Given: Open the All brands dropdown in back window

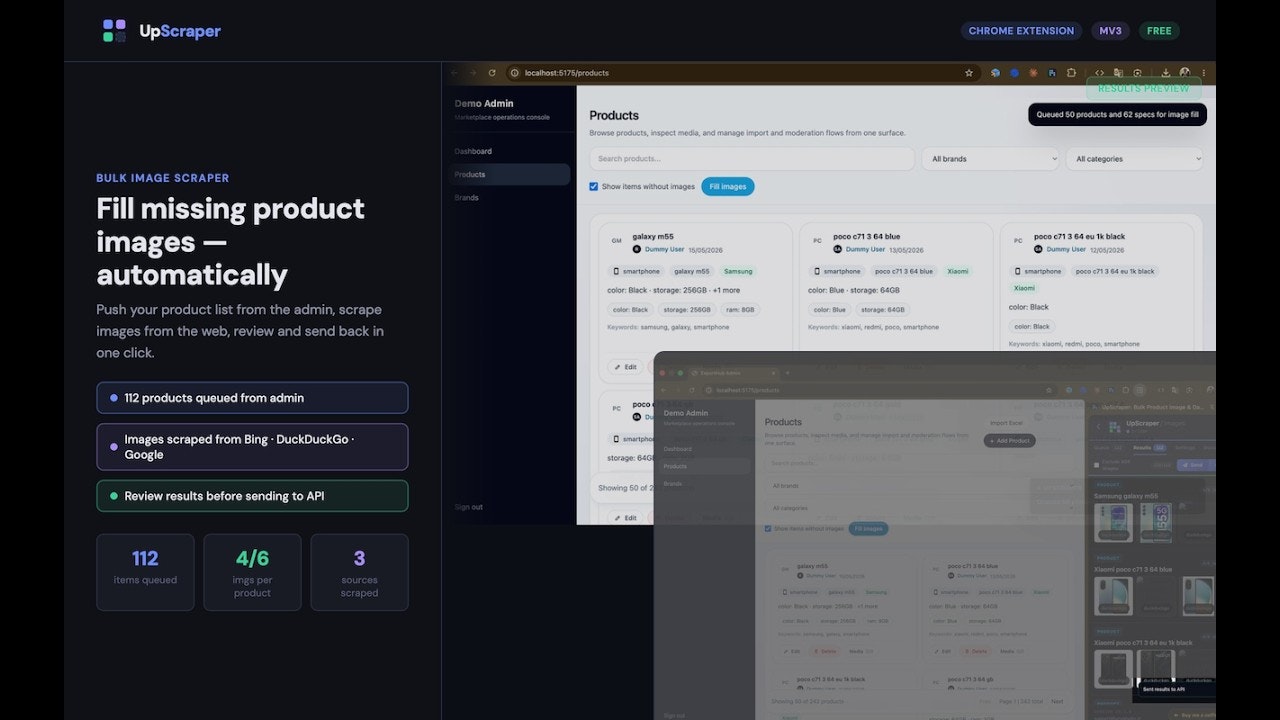Looking at the screenshot, I should (x=990, y=159).
